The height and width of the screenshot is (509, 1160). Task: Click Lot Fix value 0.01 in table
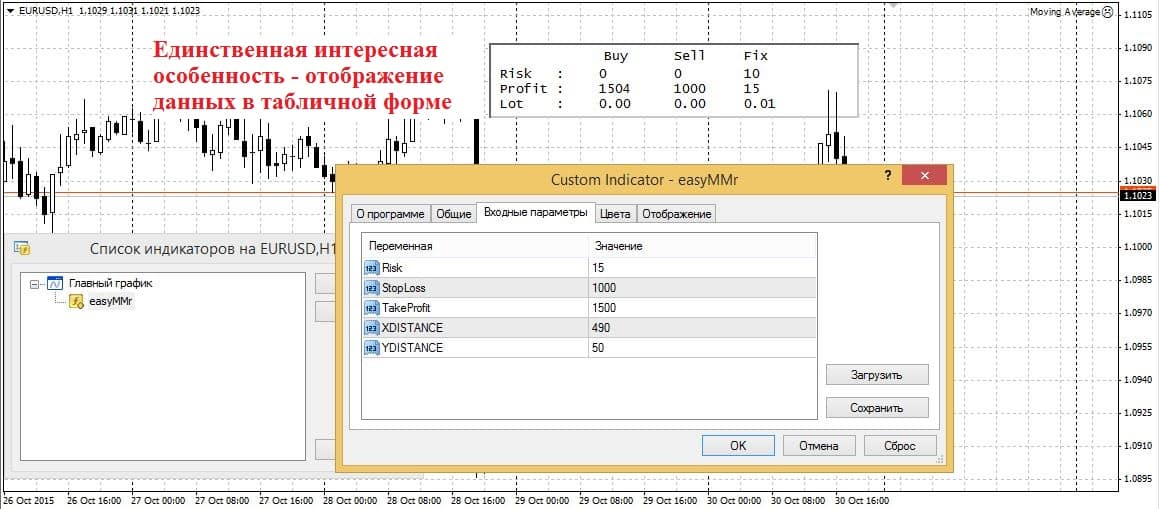pyautogui.click(x=759, y=104)
